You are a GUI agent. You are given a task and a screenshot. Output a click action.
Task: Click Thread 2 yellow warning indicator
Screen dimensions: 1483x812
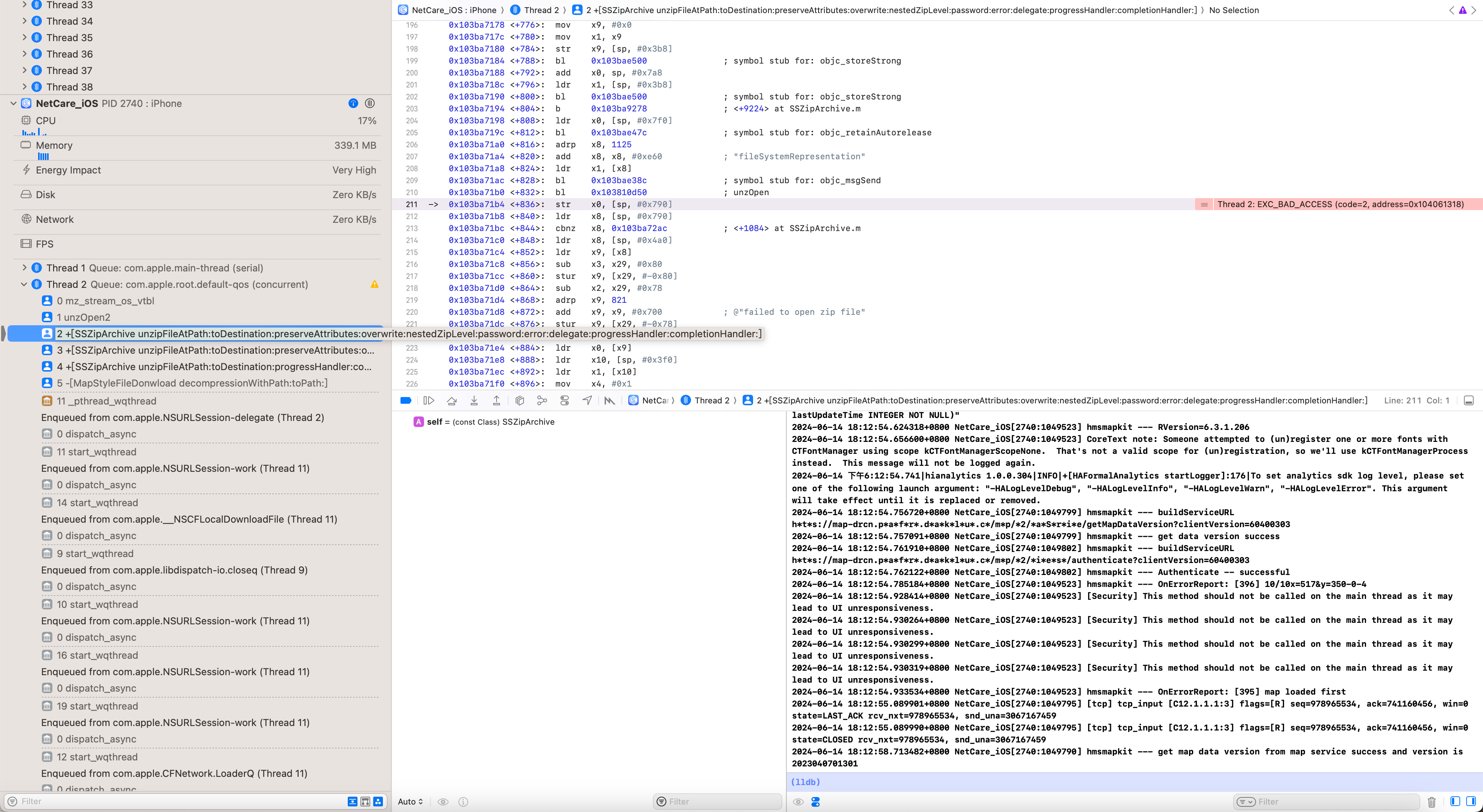tap(375, 284)
